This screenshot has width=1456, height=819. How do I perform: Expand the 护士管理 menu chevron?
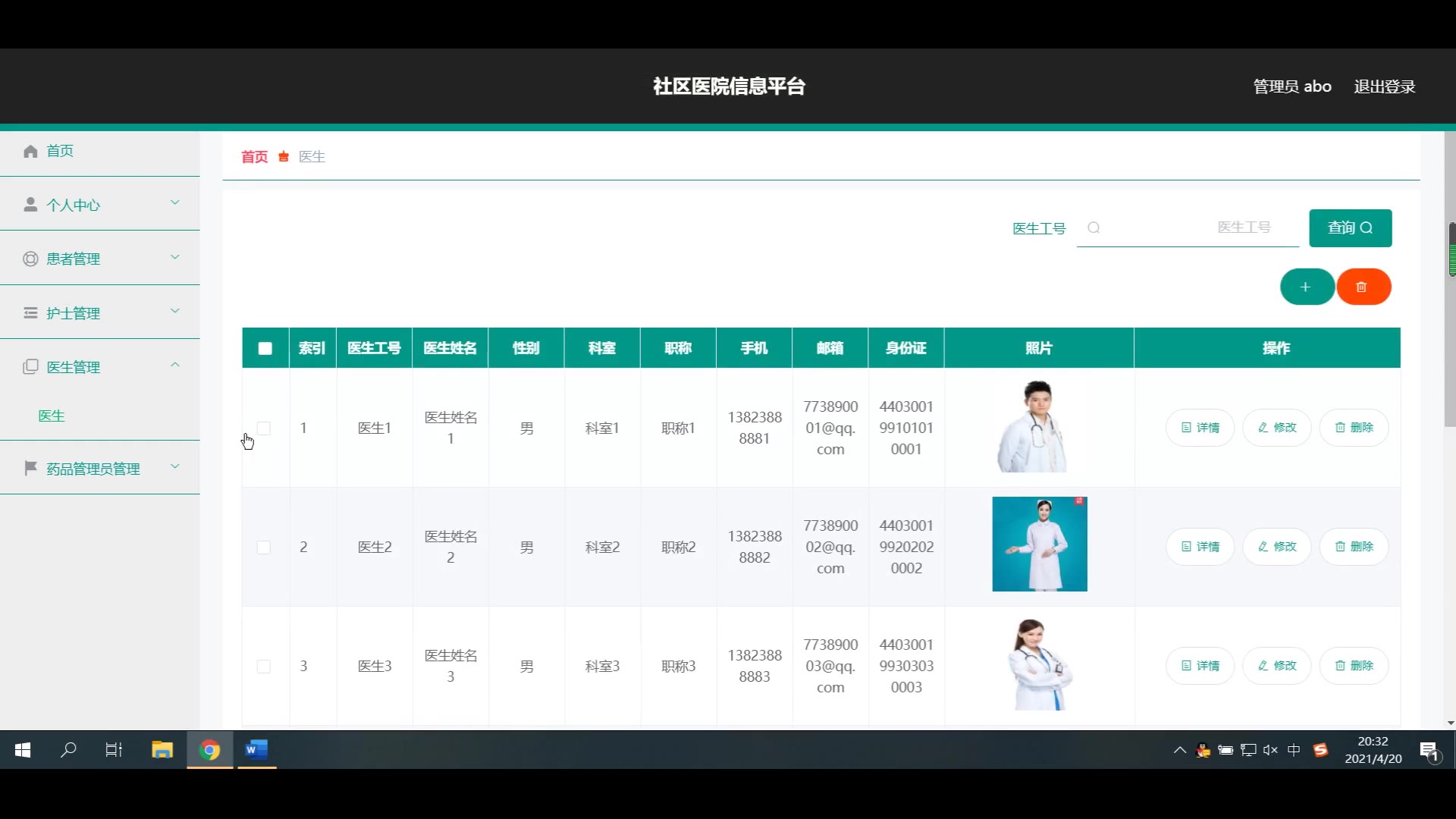point(175,311)
